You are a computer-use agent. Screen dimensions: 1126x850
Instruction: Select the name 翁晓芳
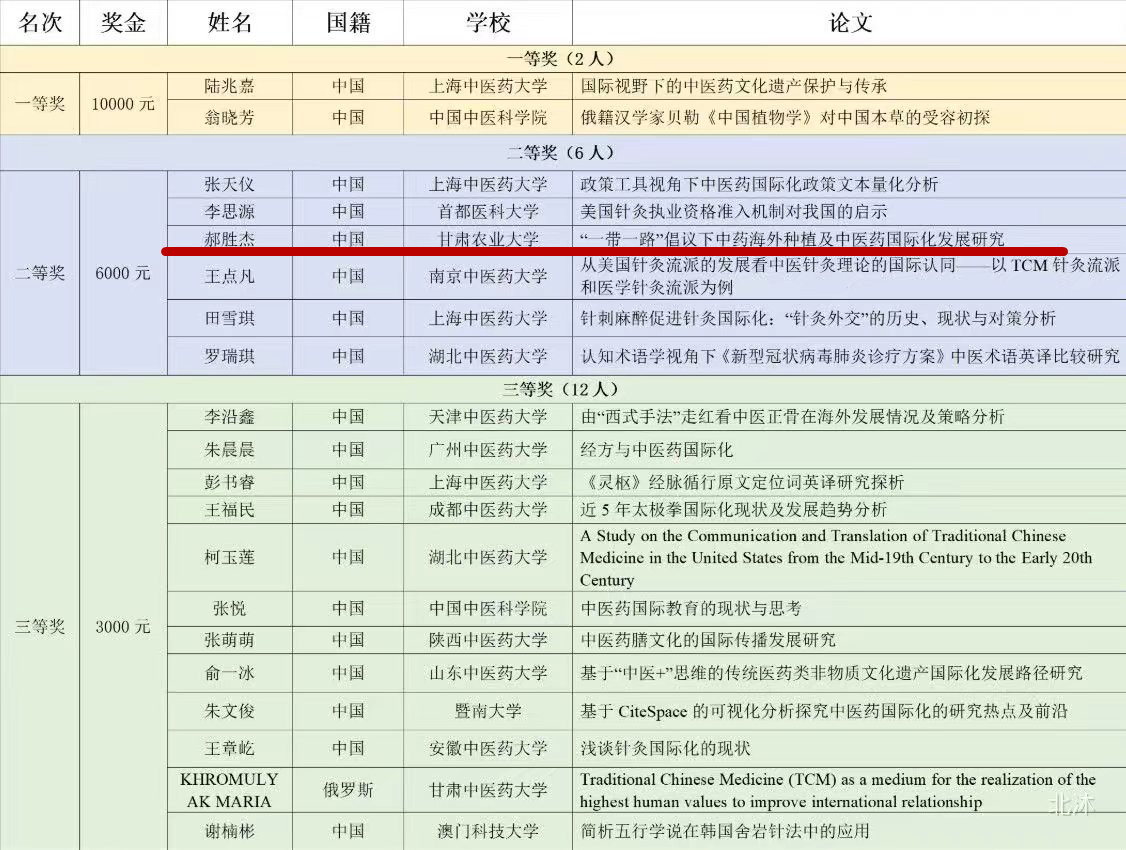(230, 117)
